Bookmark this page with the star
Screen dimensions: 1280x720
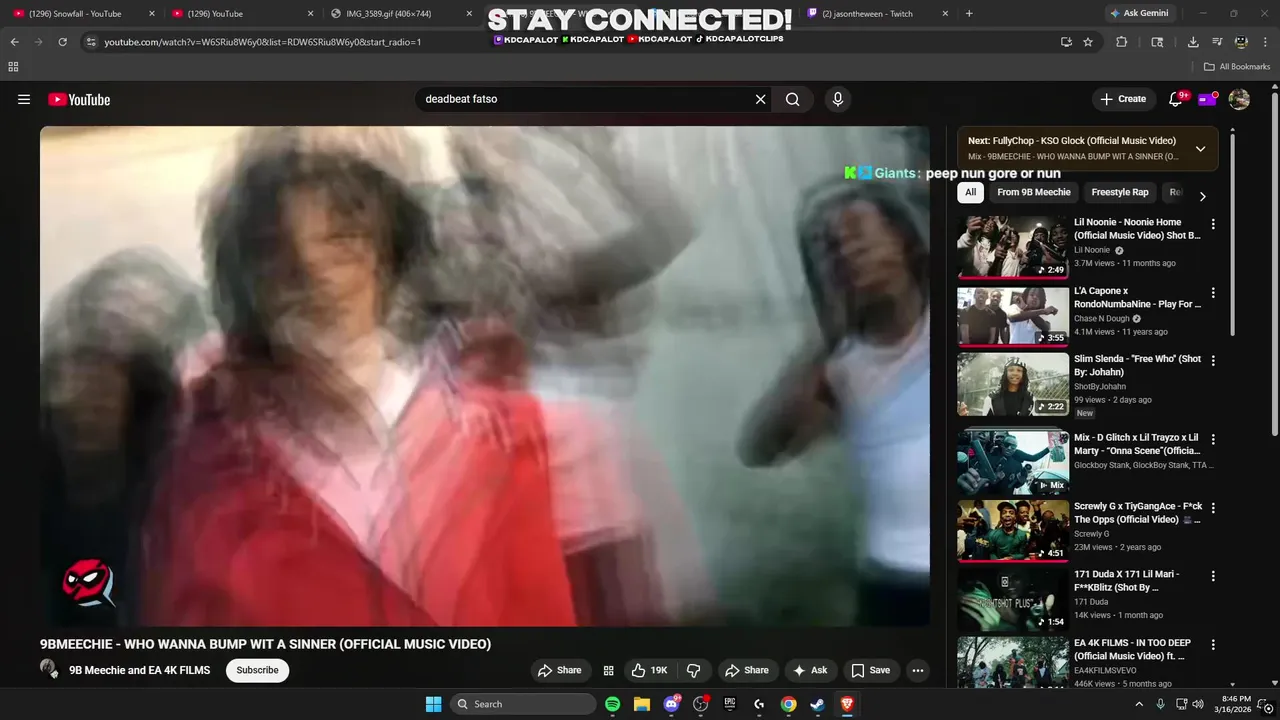pos(1088,42)
